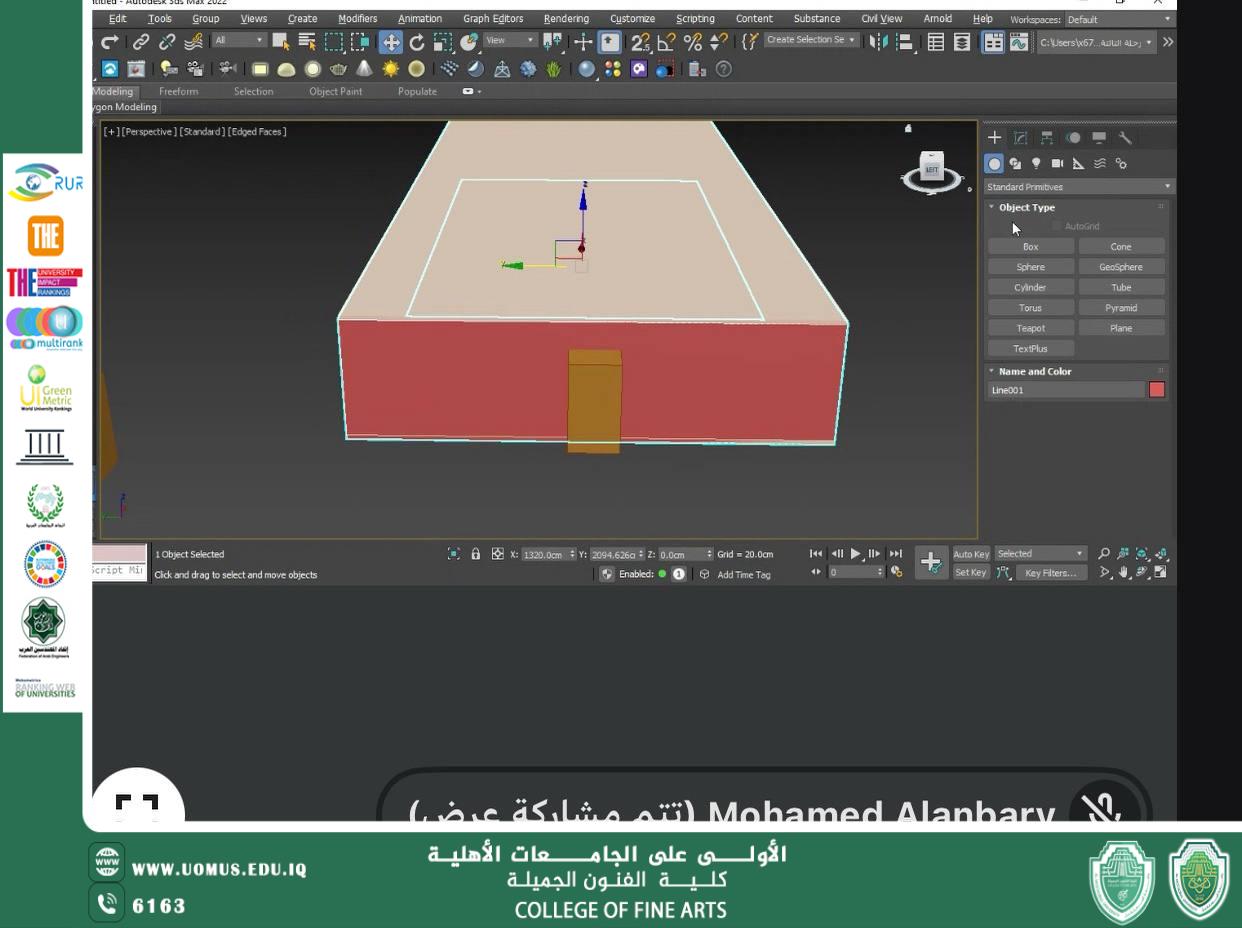Click the red object color swatch
1242x928 pixels.
pyautogui.click(x=1157, y=390)
